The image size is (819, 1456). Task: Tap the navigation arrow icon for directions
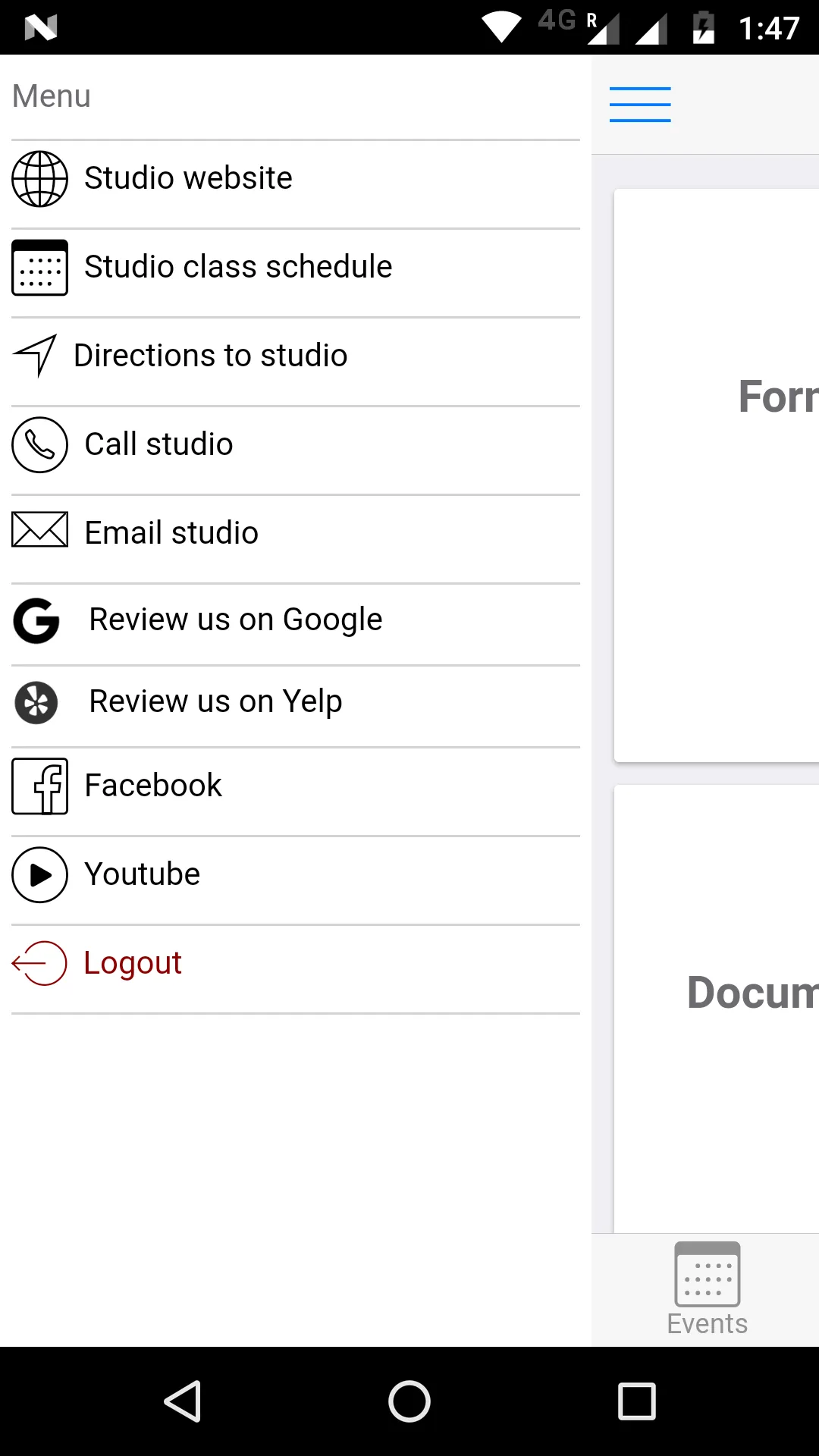pos(35,355)
